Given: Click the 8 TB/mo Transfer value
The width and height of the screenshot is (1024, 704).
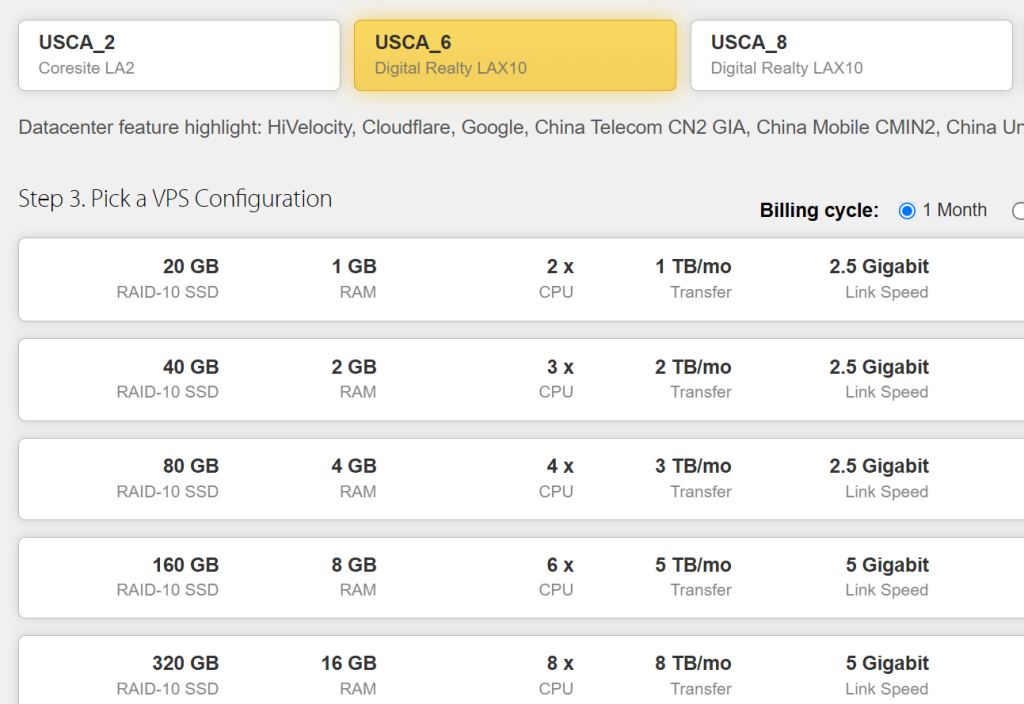Looking at the screenshot, I should point(693,664).
